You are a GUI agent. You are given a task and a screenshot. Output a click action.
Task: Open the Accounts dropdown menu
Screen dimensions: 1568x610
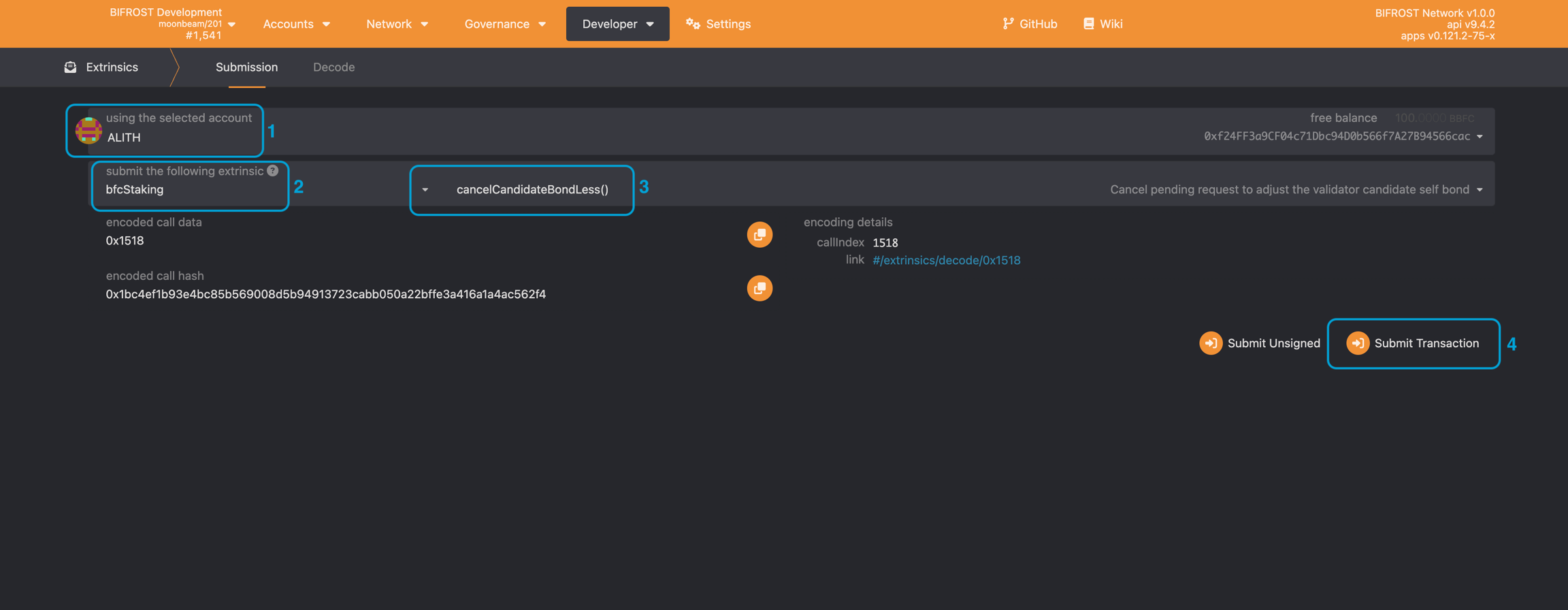pos(296,24)
